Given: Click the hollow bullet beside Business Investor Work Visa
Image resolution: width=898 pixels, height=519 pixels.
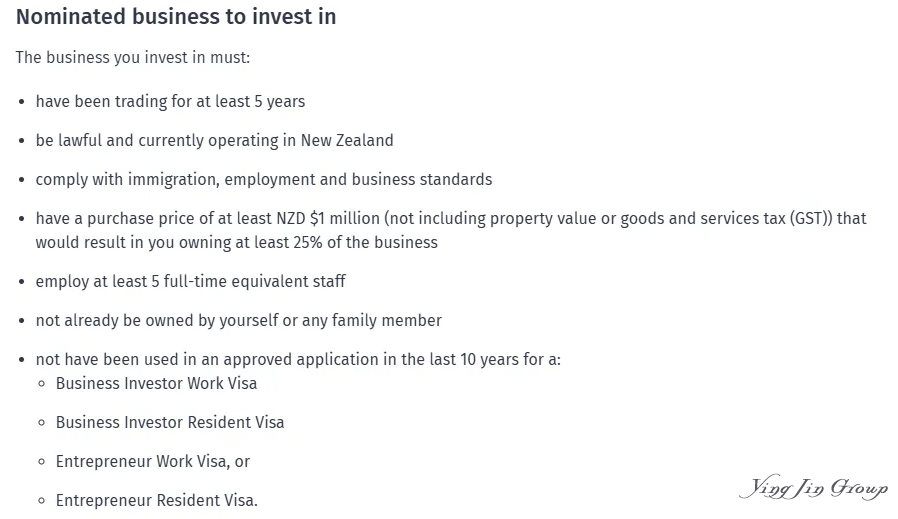Looking at the screenshot, I should pyautogui.click(x=42, y=384).
